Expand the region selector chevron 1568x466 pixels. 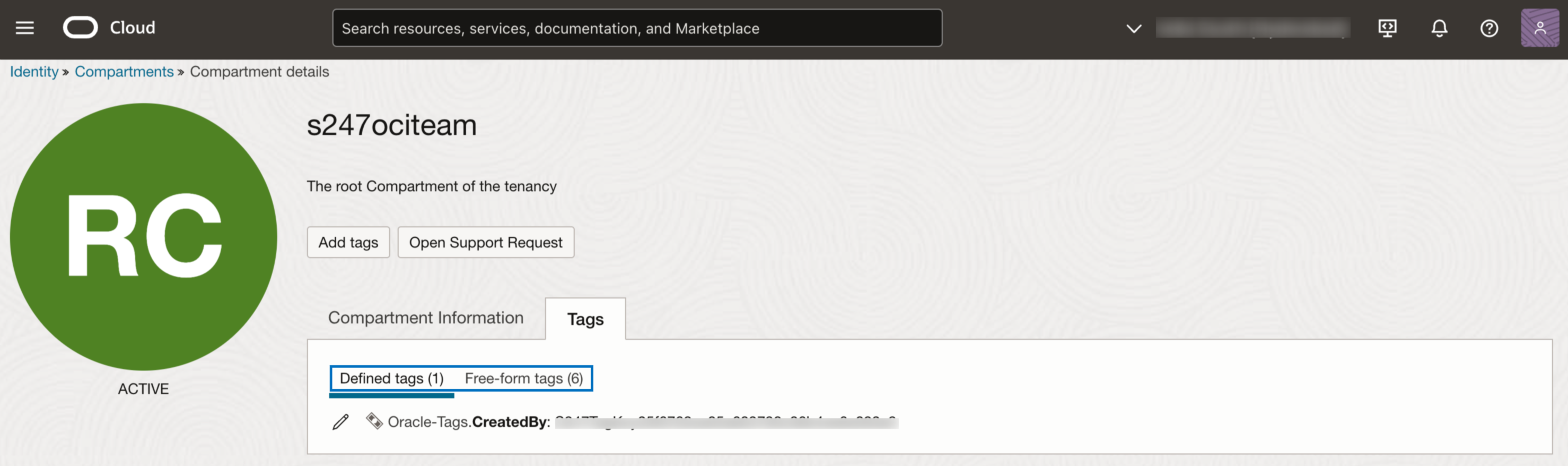click(x=1133, y=28)
